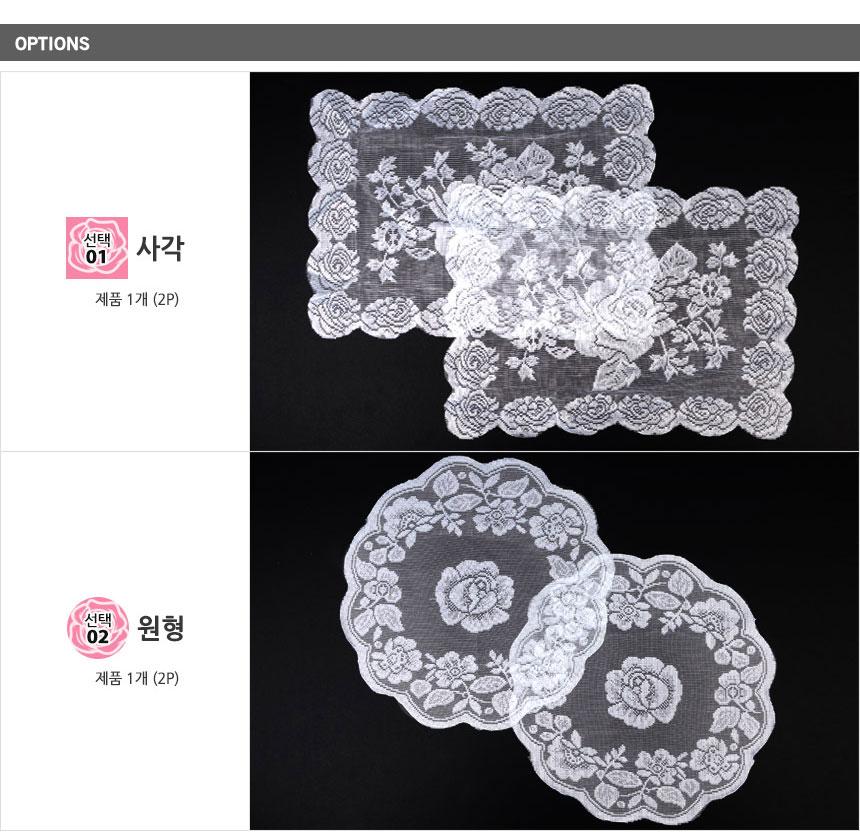Click the rose center of right round doily
860x832 pixels.
coord(643,692)
